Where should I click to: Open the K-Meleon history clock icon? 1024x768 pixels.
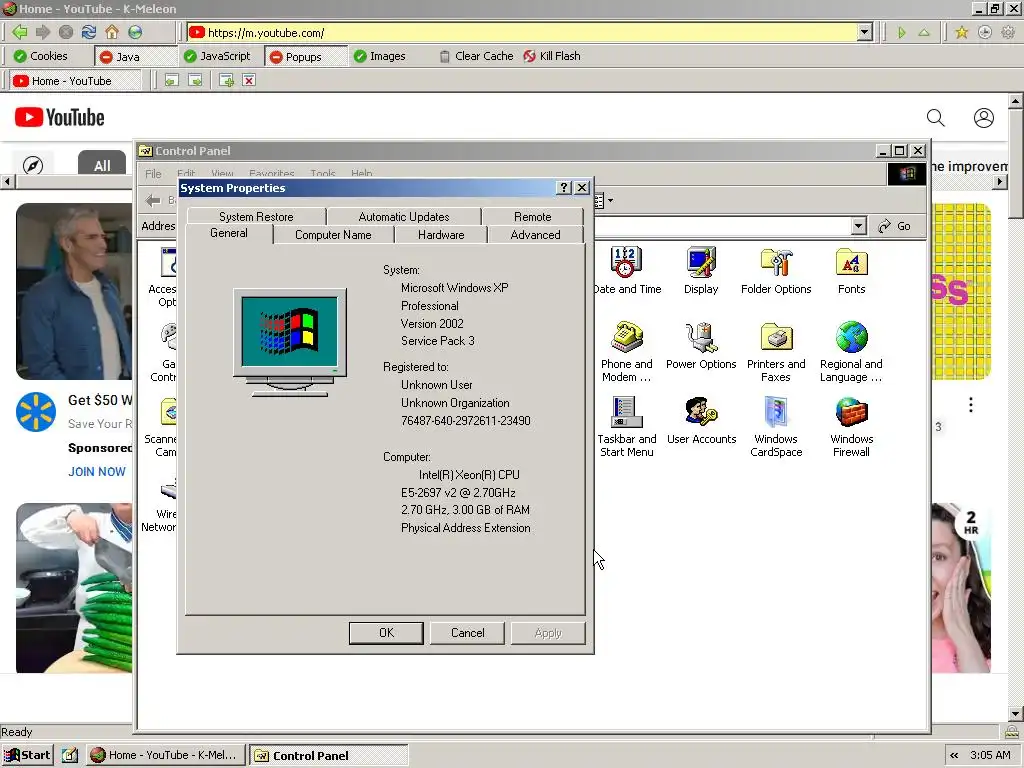(x=985, y=32)
